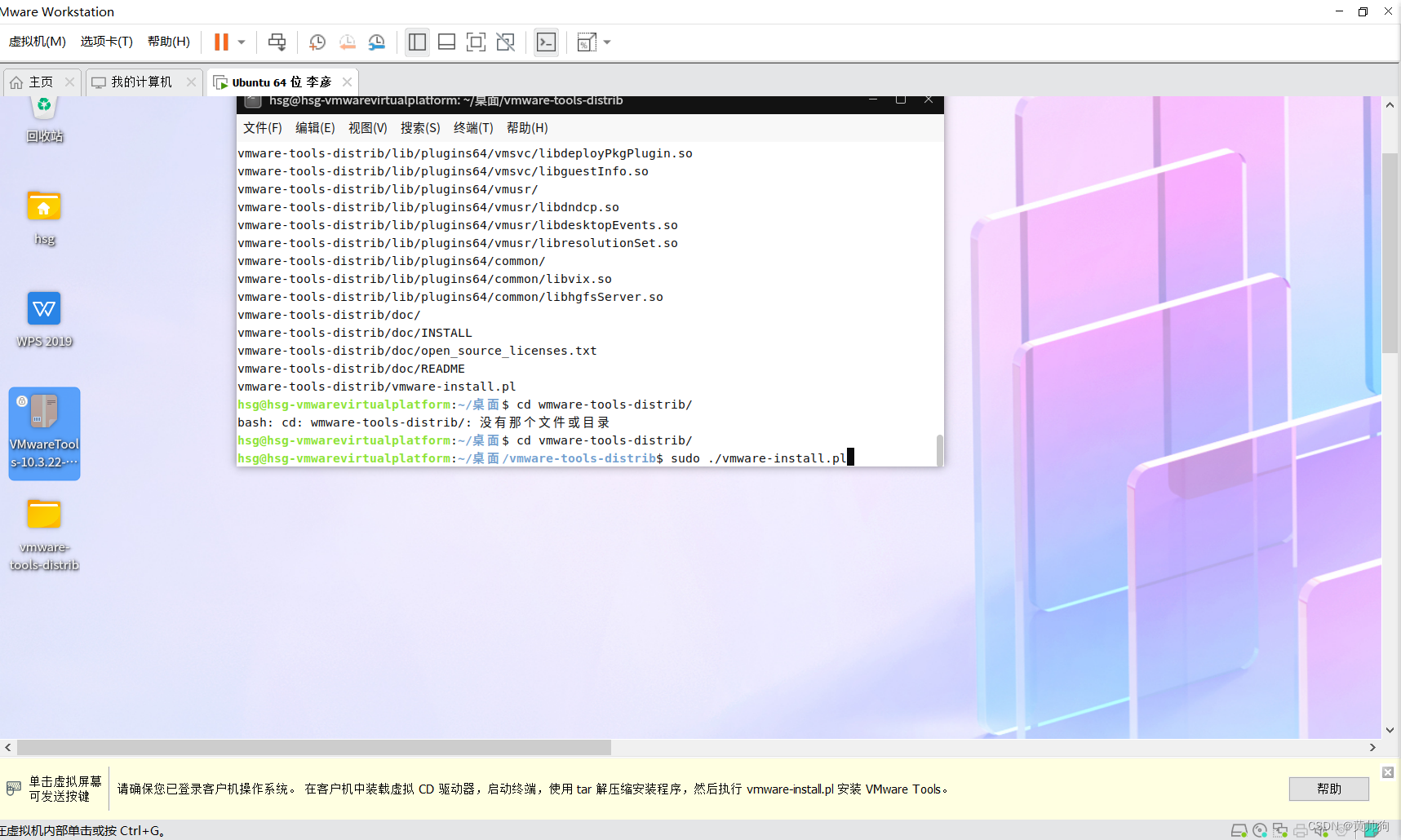The width and height of the screenshot is (1401, 840).
Task: Toggle the library sidebar view icon
Action: [417, 42]
